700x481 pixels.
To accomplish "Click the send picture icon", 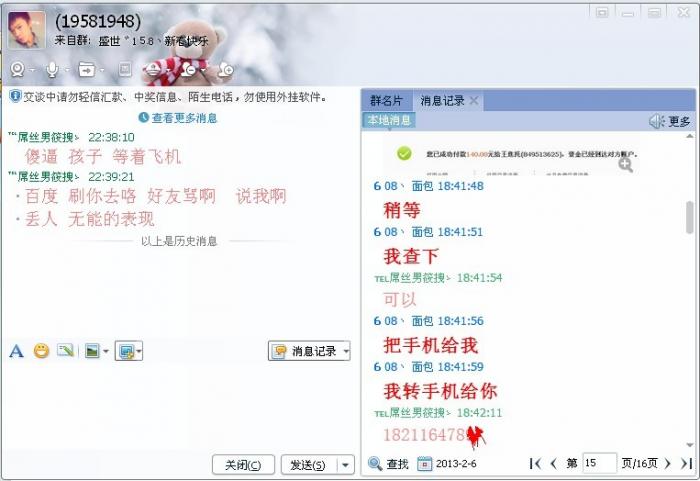I will [x=92, y=351].
